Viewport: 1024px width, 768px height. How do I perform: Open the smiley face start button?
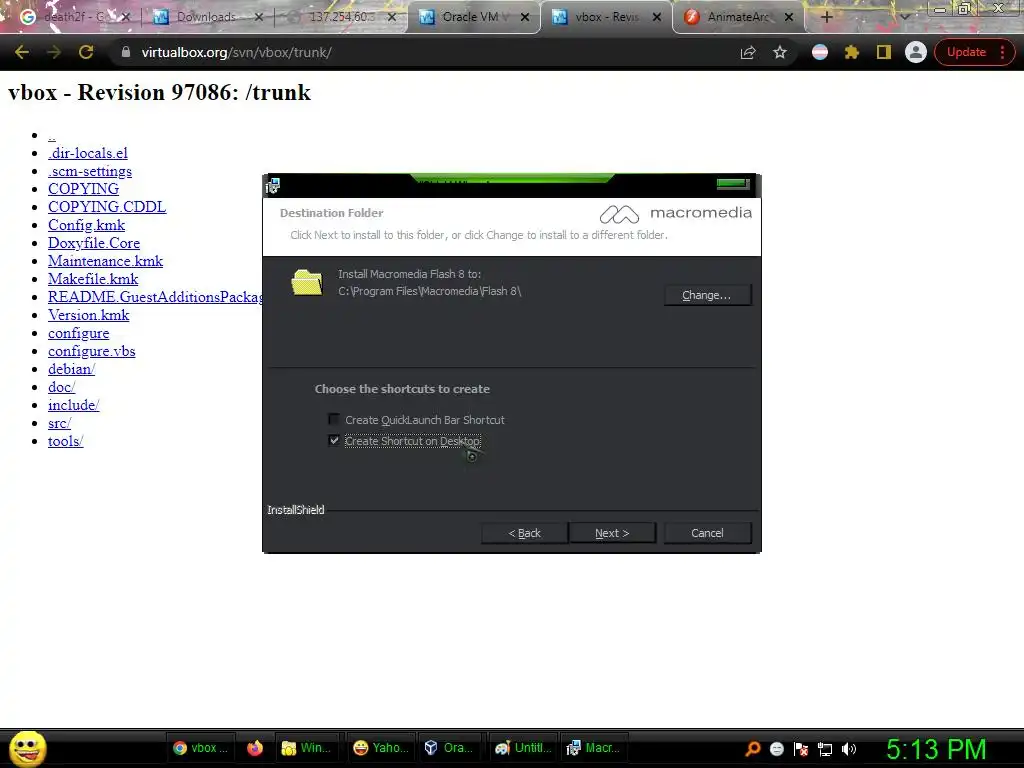27,748
